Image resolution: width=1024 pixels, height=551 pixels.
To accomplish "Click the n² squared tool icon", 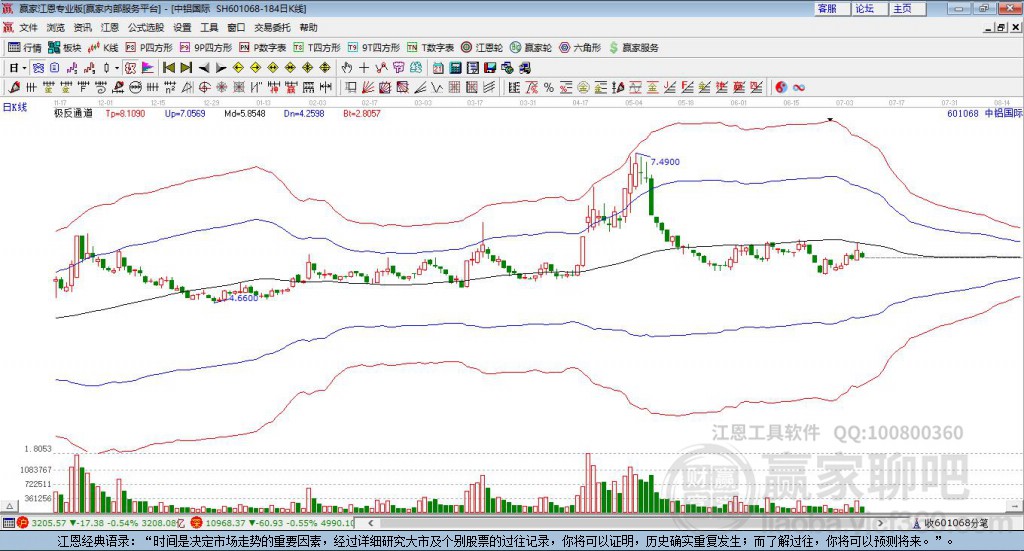I will click(170, 87).
